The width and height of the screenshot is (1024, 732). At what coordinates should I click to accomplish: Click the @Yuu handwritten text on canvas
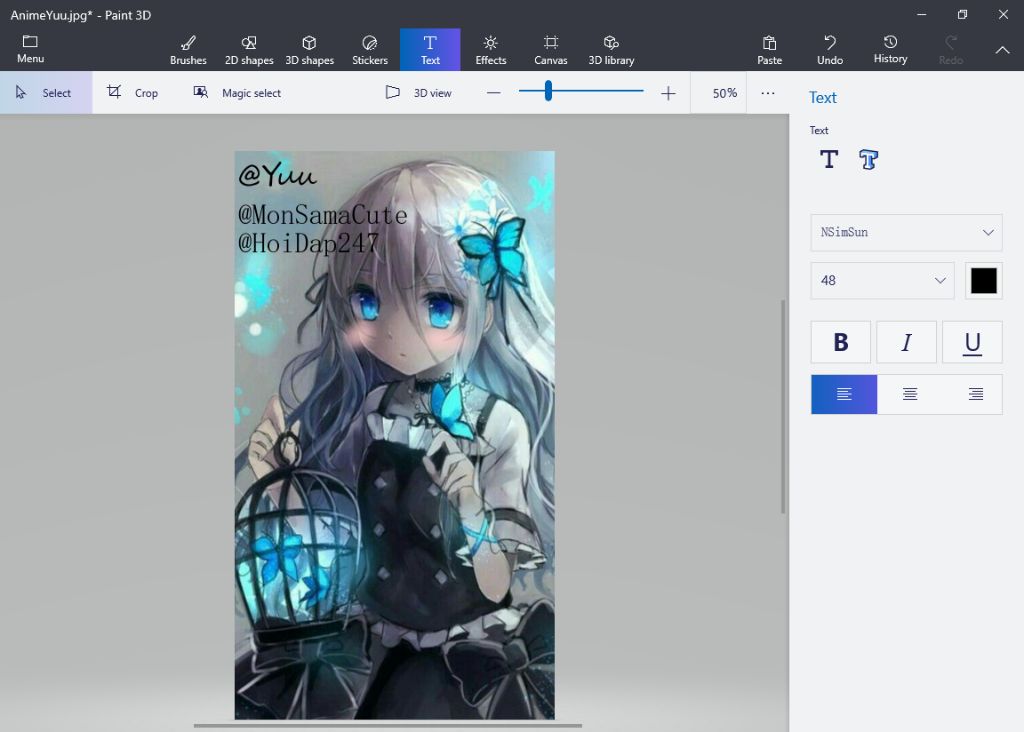coord(278,174)
